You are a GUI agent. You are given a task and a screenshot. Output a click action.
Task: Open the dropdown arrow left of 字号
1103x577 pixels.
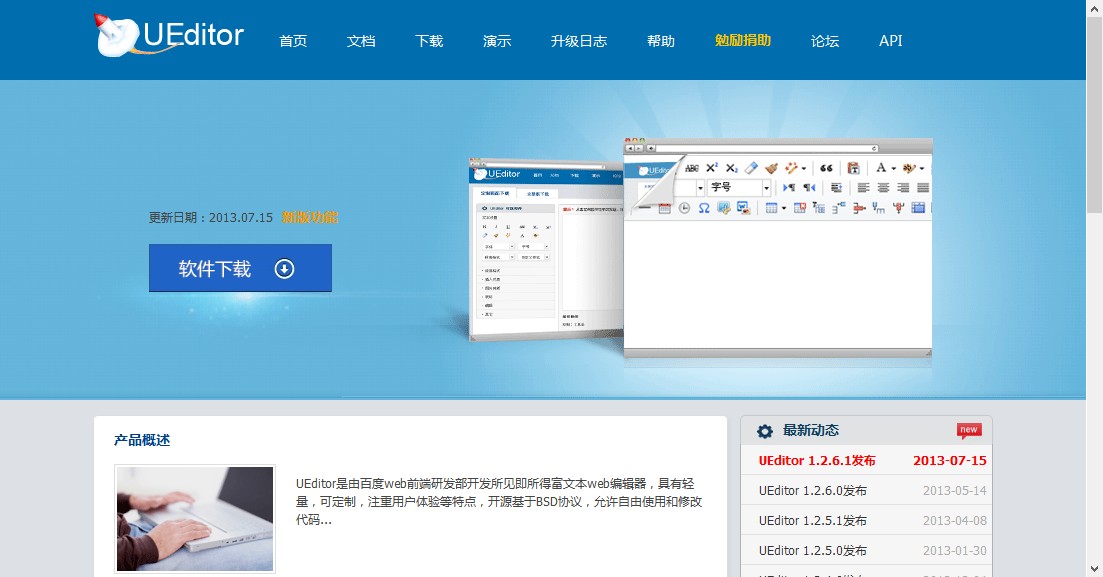coord(700,188)
